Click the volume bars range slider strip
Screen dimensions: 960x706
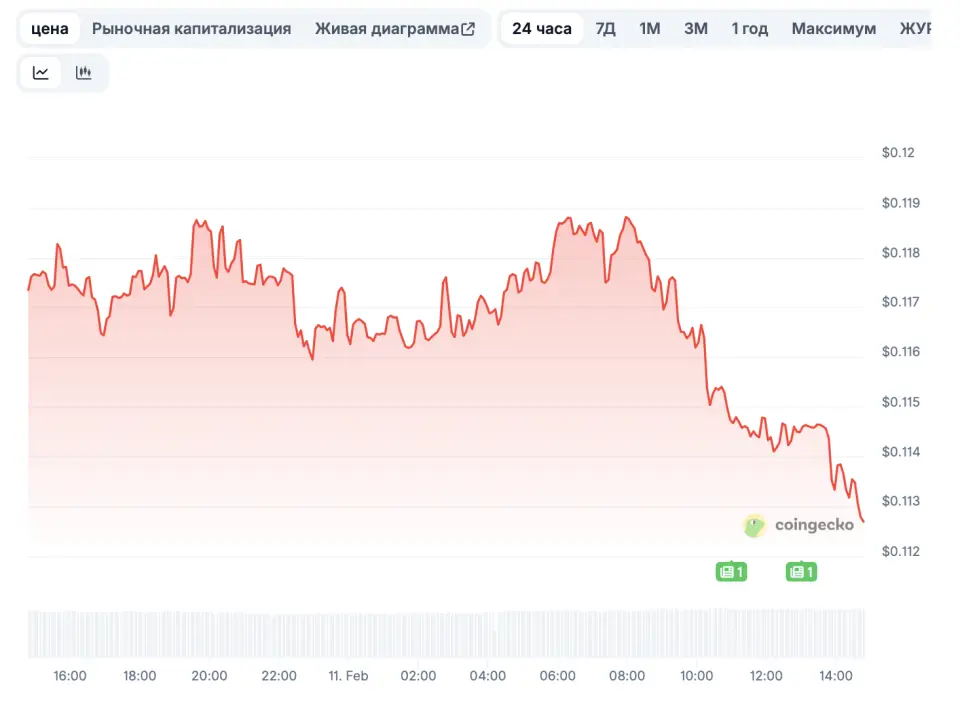click(x=446, y=634)
